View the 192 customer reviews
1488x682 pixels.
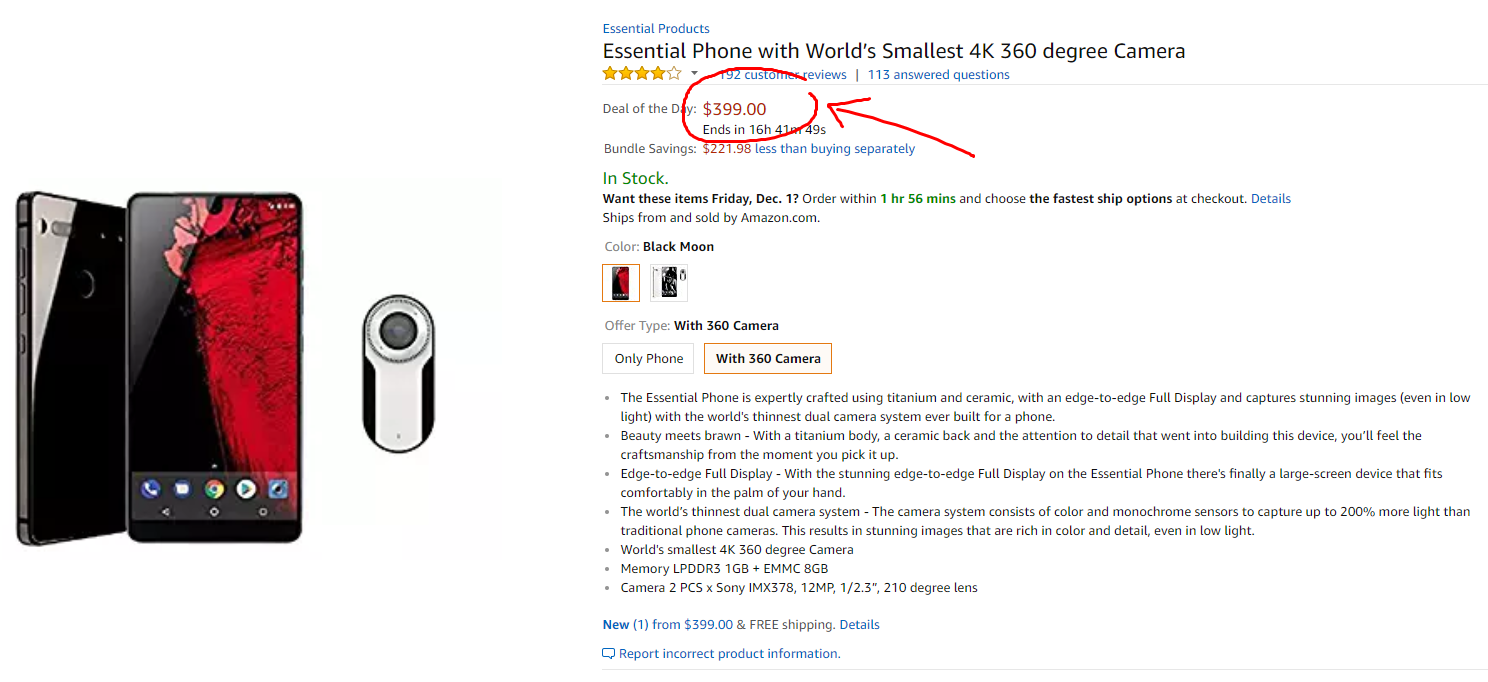click(782, 75)
